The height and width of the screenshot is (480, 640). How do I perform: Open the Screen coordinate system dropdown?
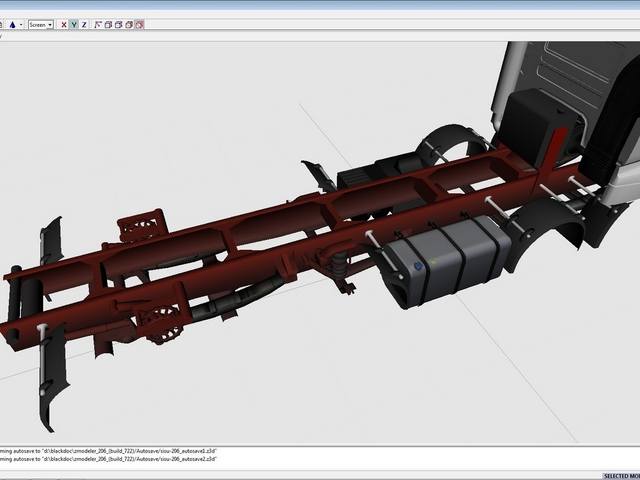point(41,24)
